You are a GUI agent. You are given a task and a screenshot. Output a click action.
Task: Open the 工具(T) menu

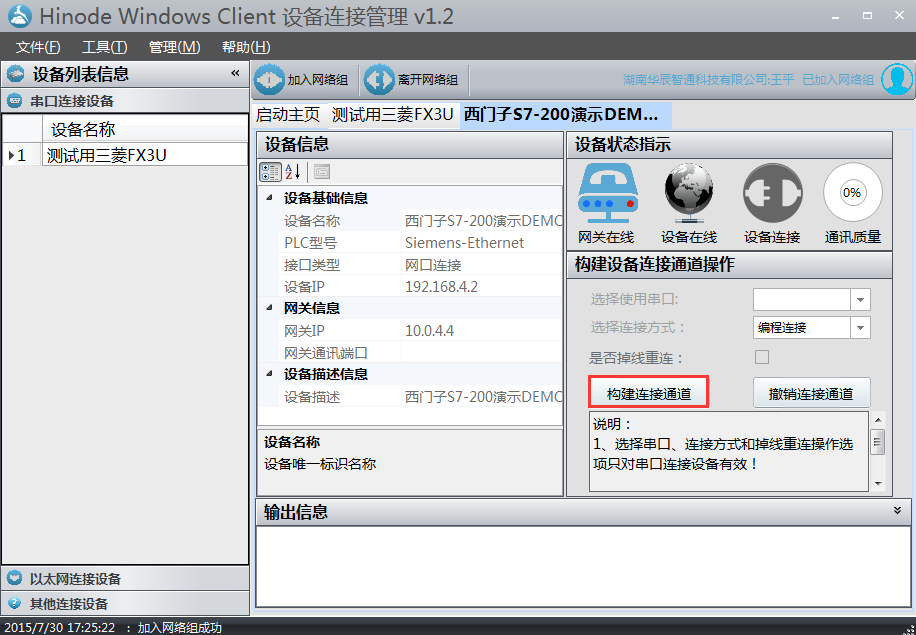coord(105,47)
